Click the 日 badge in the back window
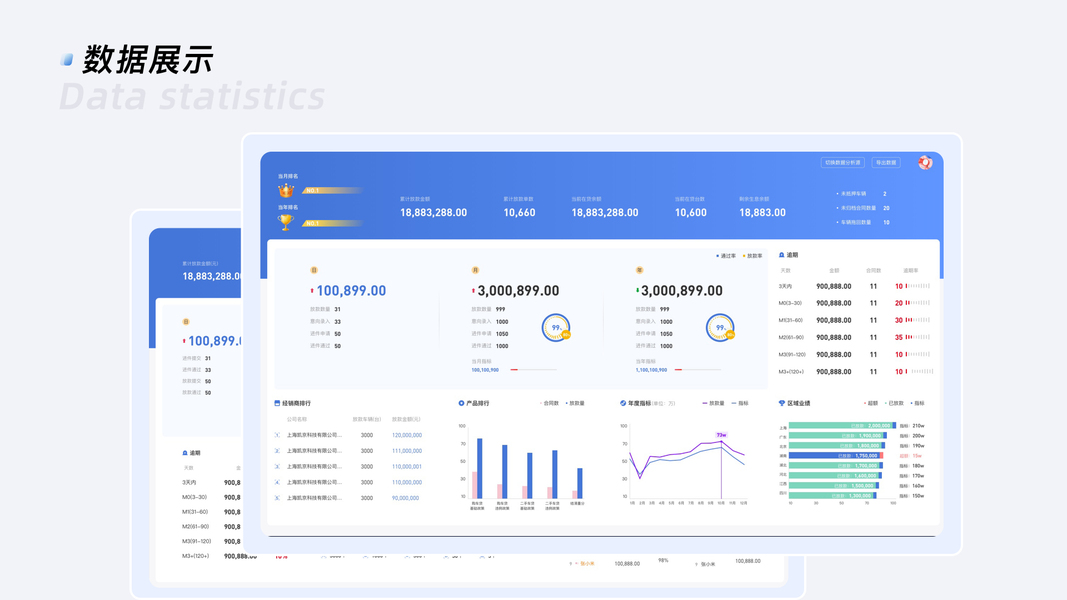Viewport: 1067px width, 600px height. (x=186, y=322)
